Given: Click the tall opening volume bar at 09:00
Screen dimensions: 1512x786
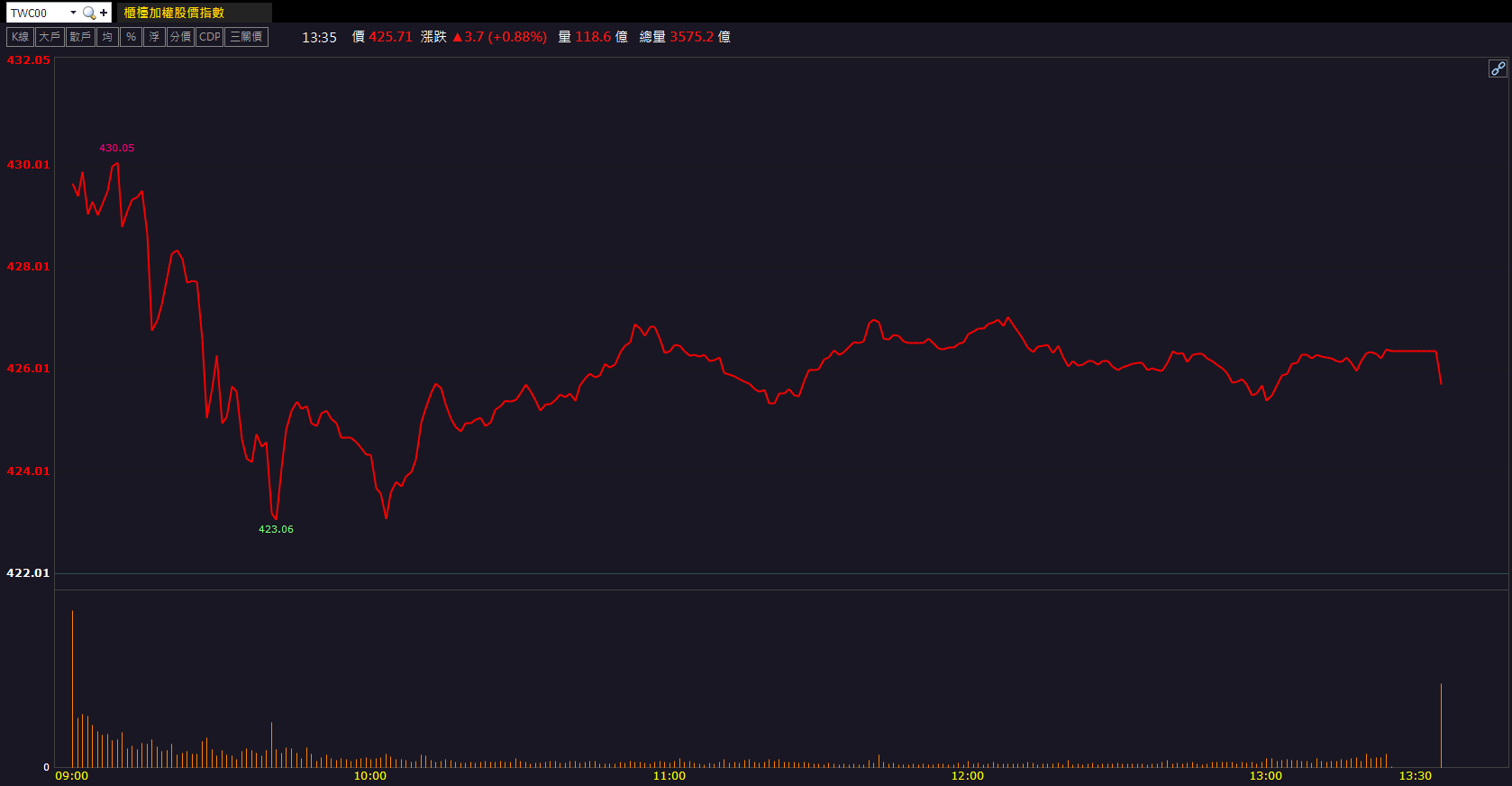Looking at the screenshot, I should (73, 689).
